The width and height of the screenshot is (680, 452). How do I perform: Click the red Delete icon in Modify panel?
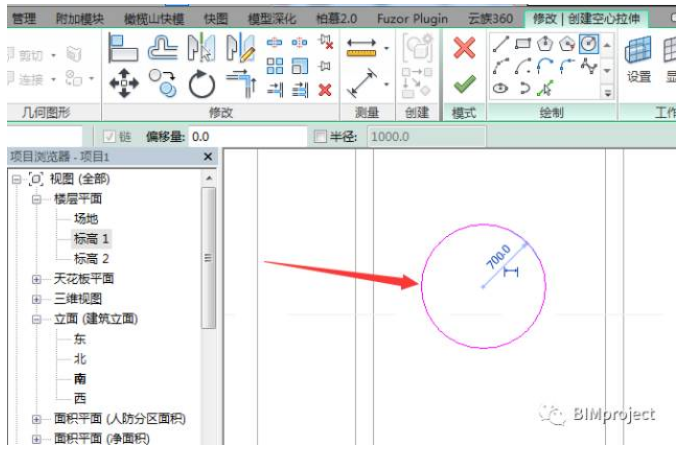325,90
